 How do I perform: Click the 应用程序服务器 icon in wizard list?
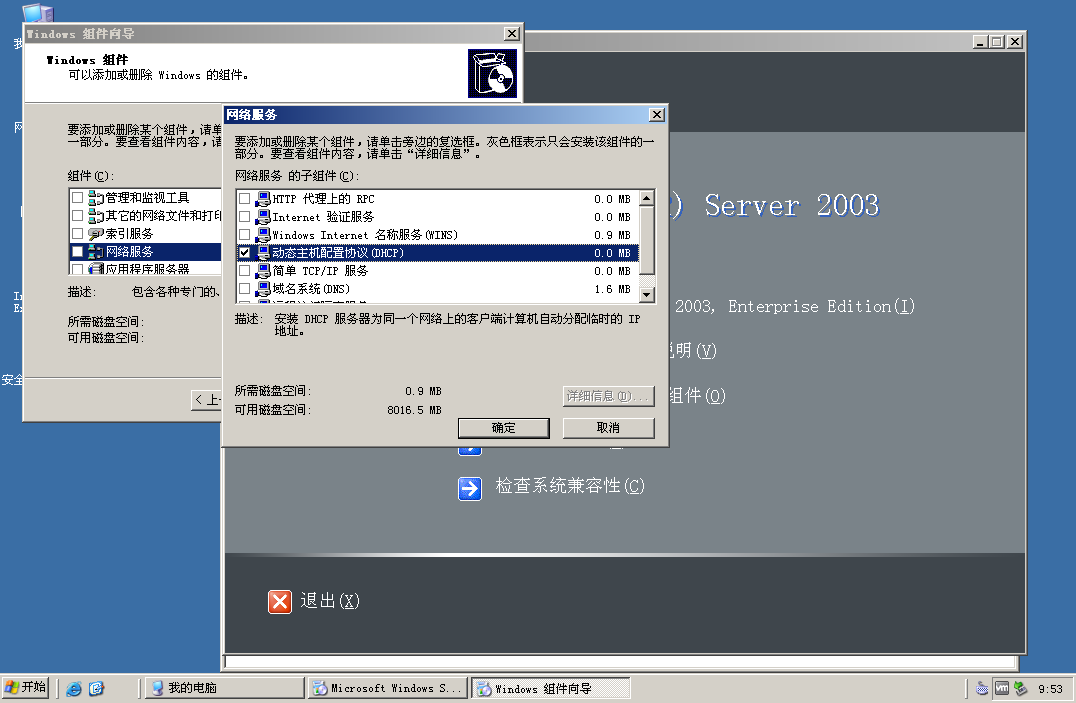point(96,268)
